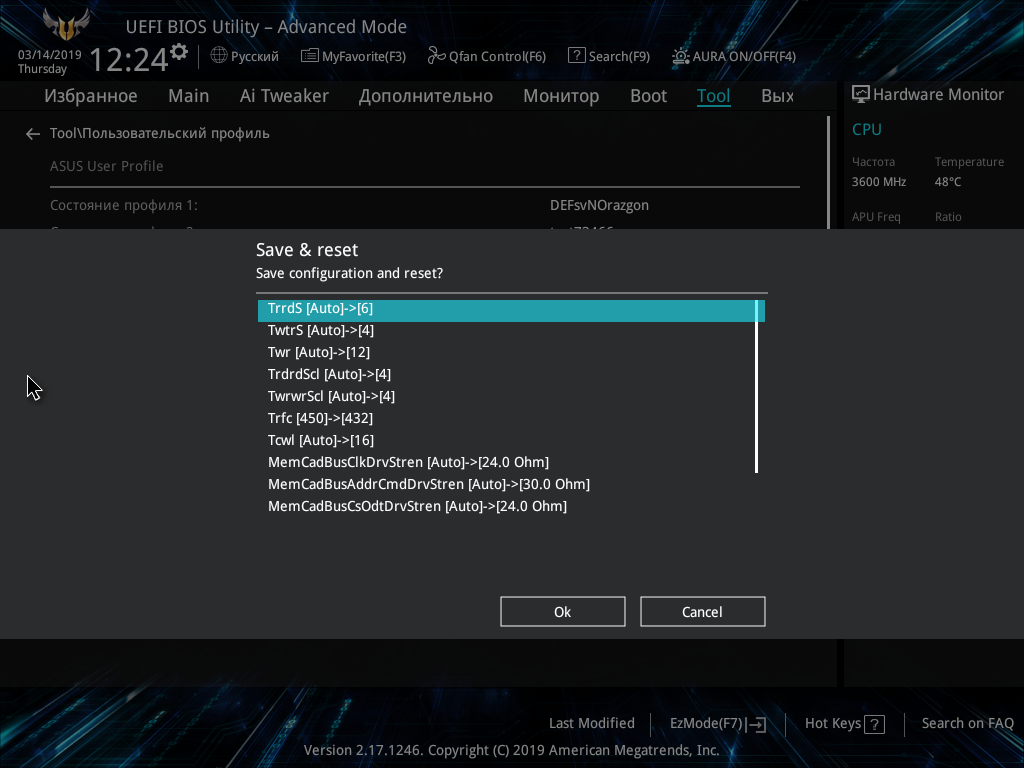Click the back arrow beside Tool path

coord(33,134)
